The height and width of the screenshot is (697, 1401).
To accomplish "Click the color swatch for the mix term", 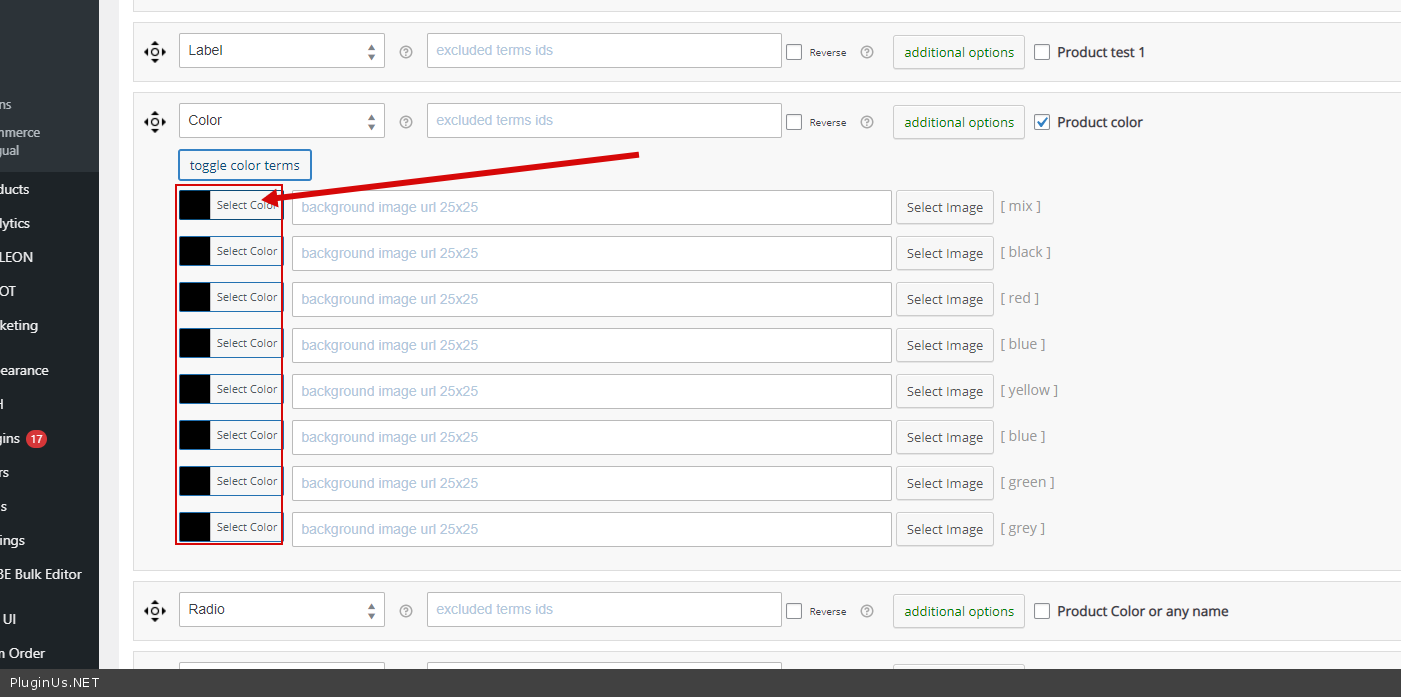I will click(195, 206).
